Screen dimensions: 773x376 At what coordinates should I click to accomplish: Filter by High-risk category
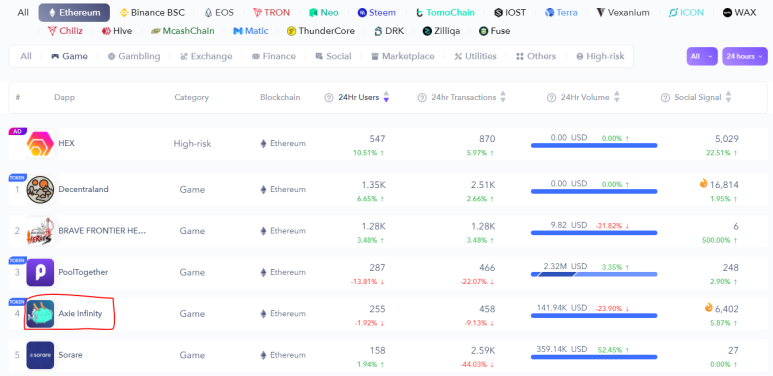point(600,57)
